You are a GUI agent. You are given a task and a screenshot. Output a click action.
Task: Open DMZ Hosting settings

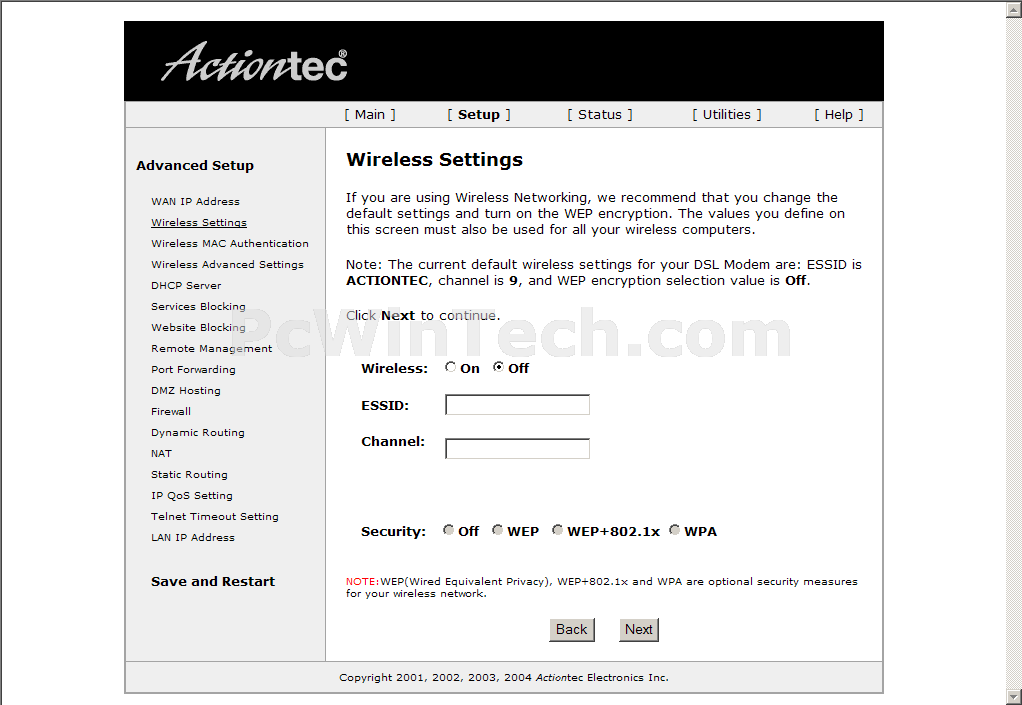click(186, 390)
